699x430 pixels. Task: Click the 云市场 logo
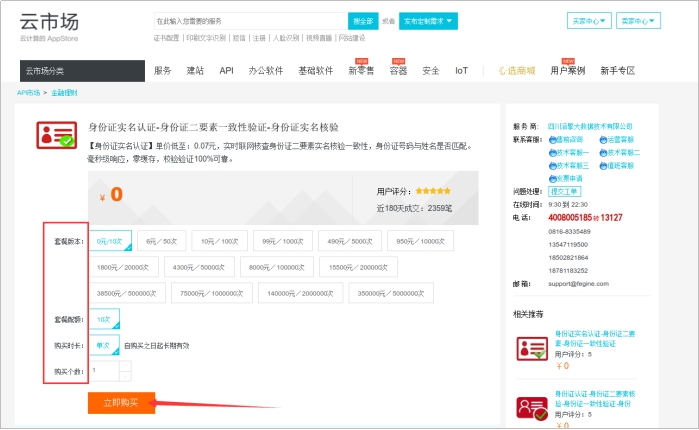(49, 21)
